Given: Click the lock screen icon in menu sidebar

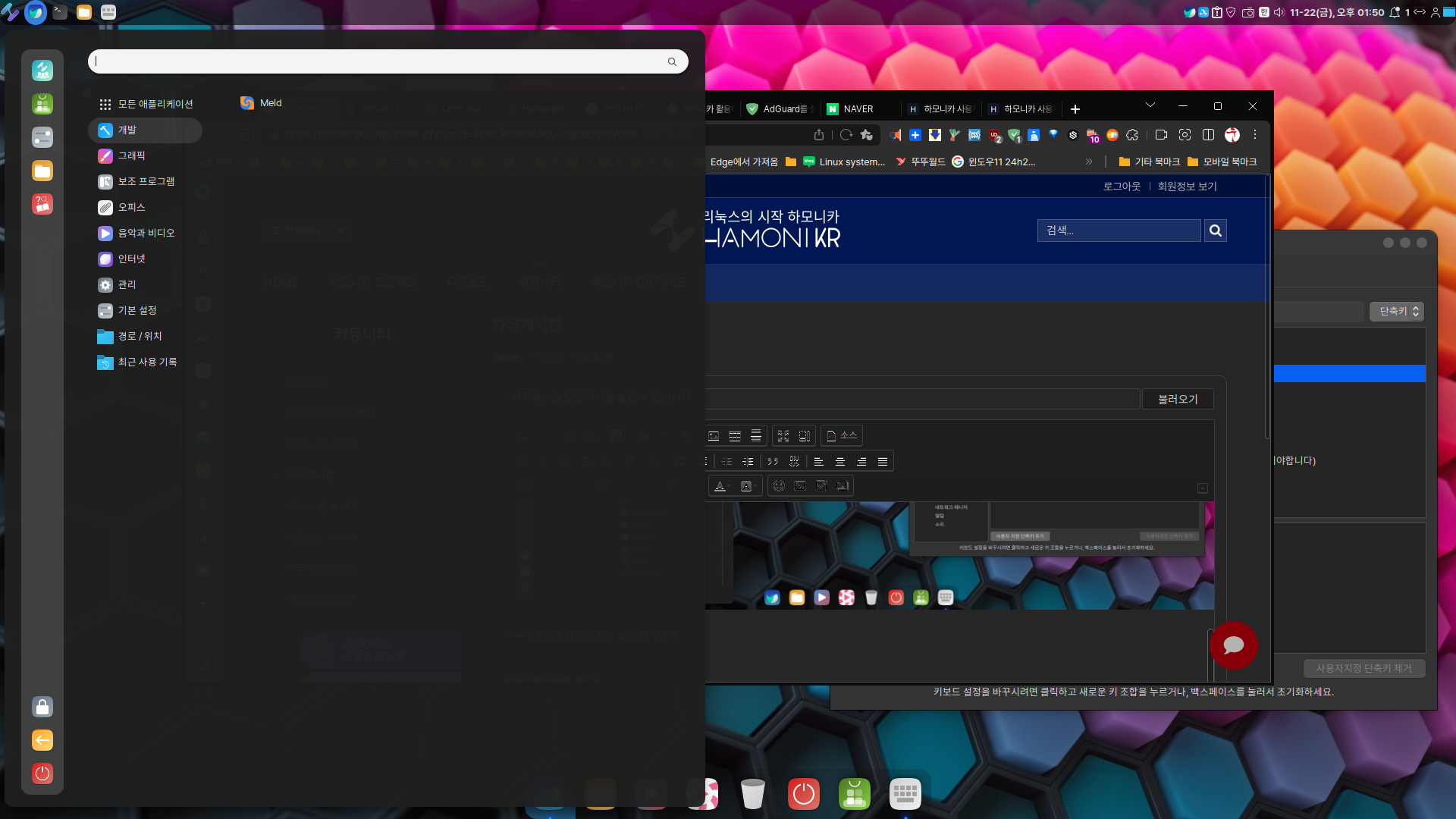Looking at the screenshot, I should [42, 707].
